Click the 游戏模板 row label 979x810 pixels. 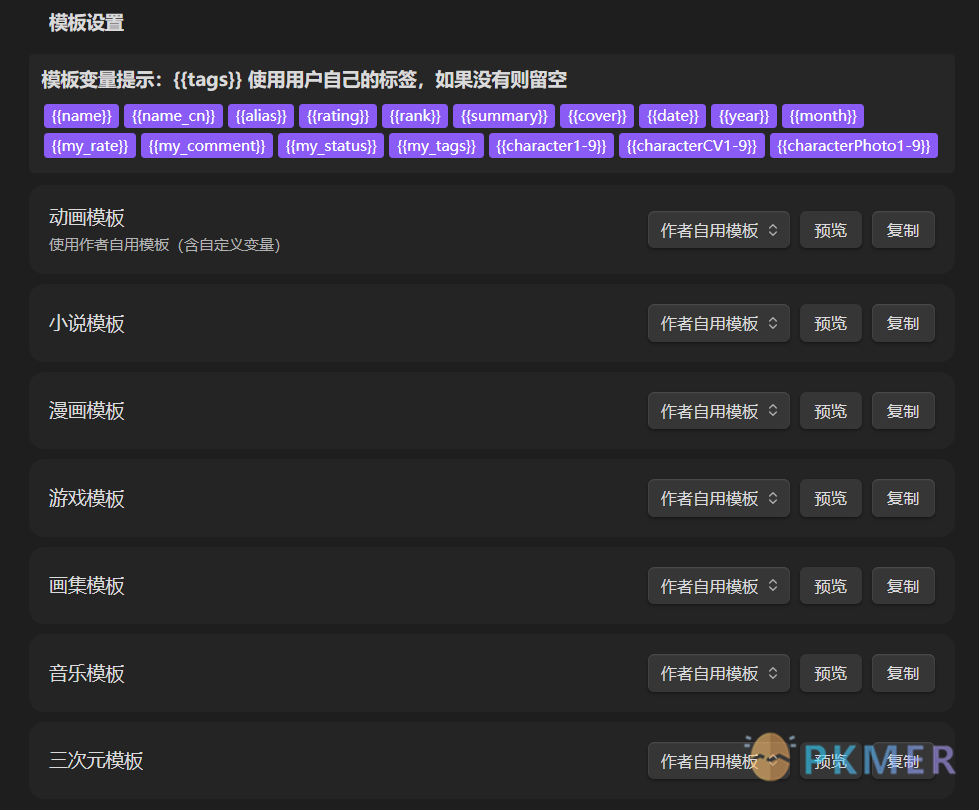[87, 498]
